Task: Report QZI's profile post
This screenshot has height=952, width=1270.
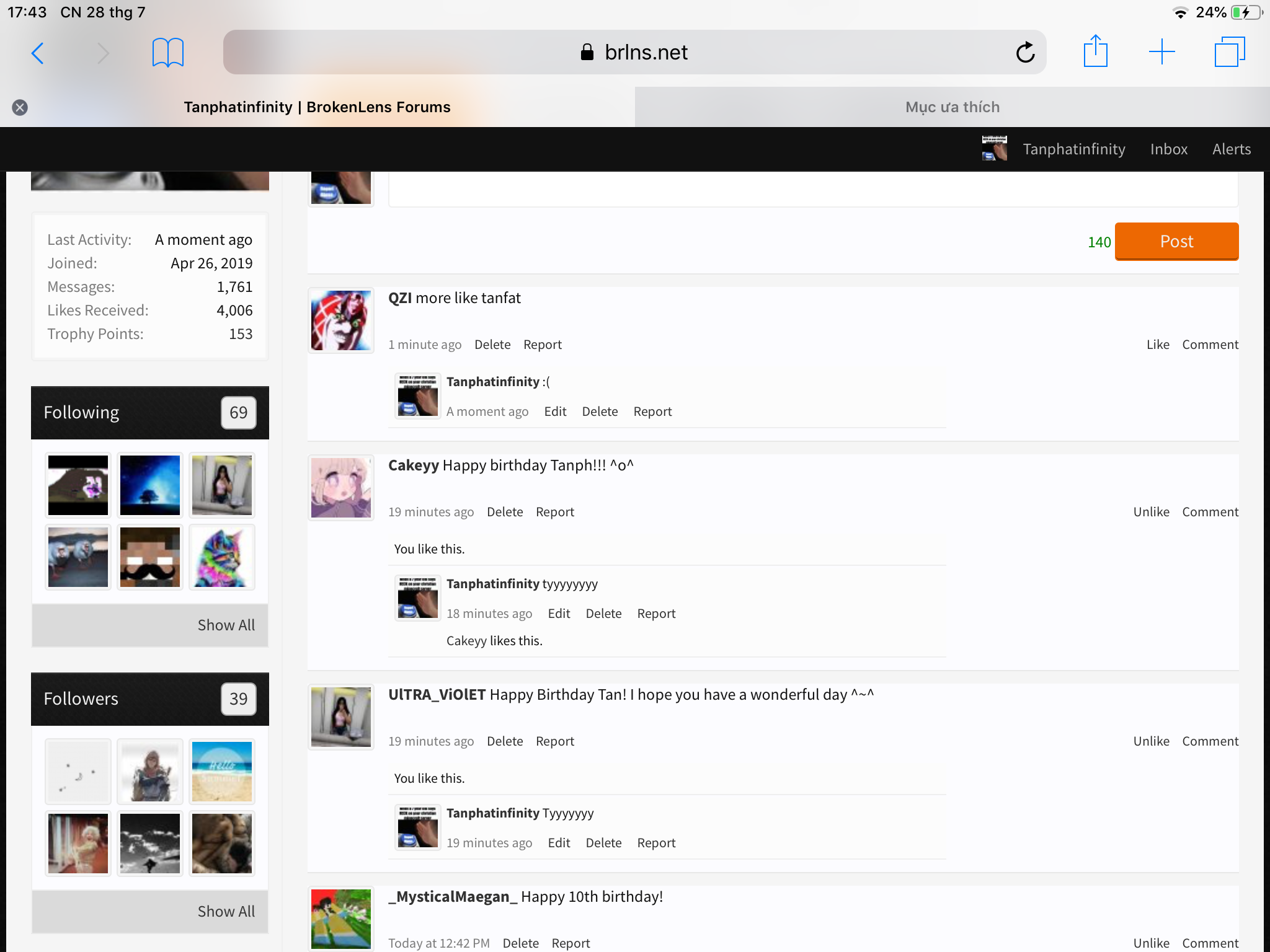Action: [543, 345]
